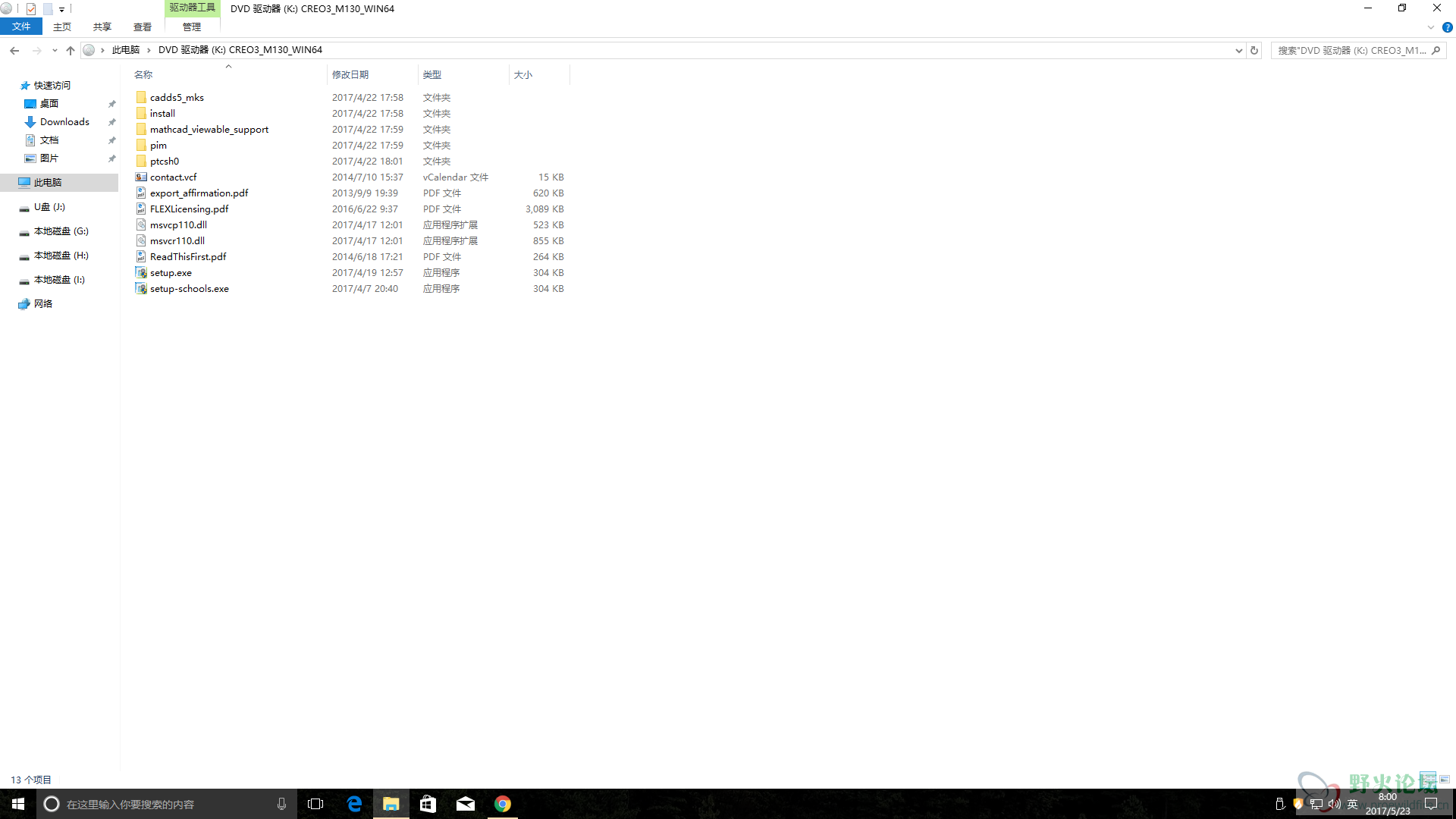
Task: Click 此电脑 in address breadcrumb
Action: [126, 50]
